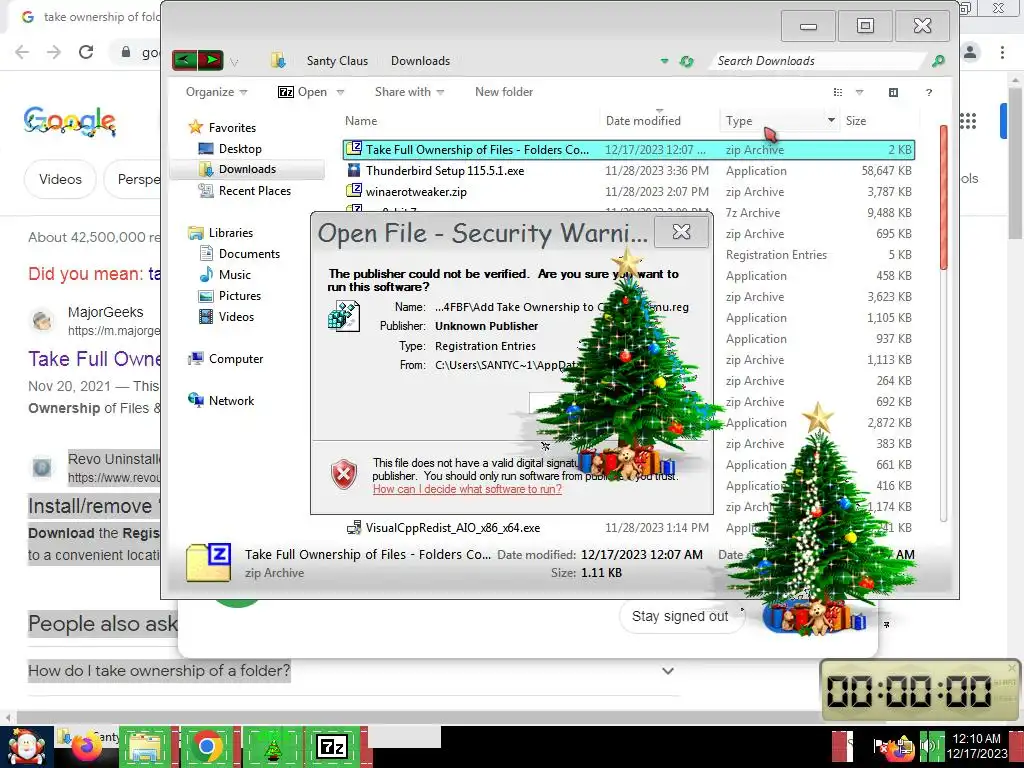The height and width of the screenshot is (768, 1024).
Task: Open the Take Full Ownership result link
Action: pos(95,359)
